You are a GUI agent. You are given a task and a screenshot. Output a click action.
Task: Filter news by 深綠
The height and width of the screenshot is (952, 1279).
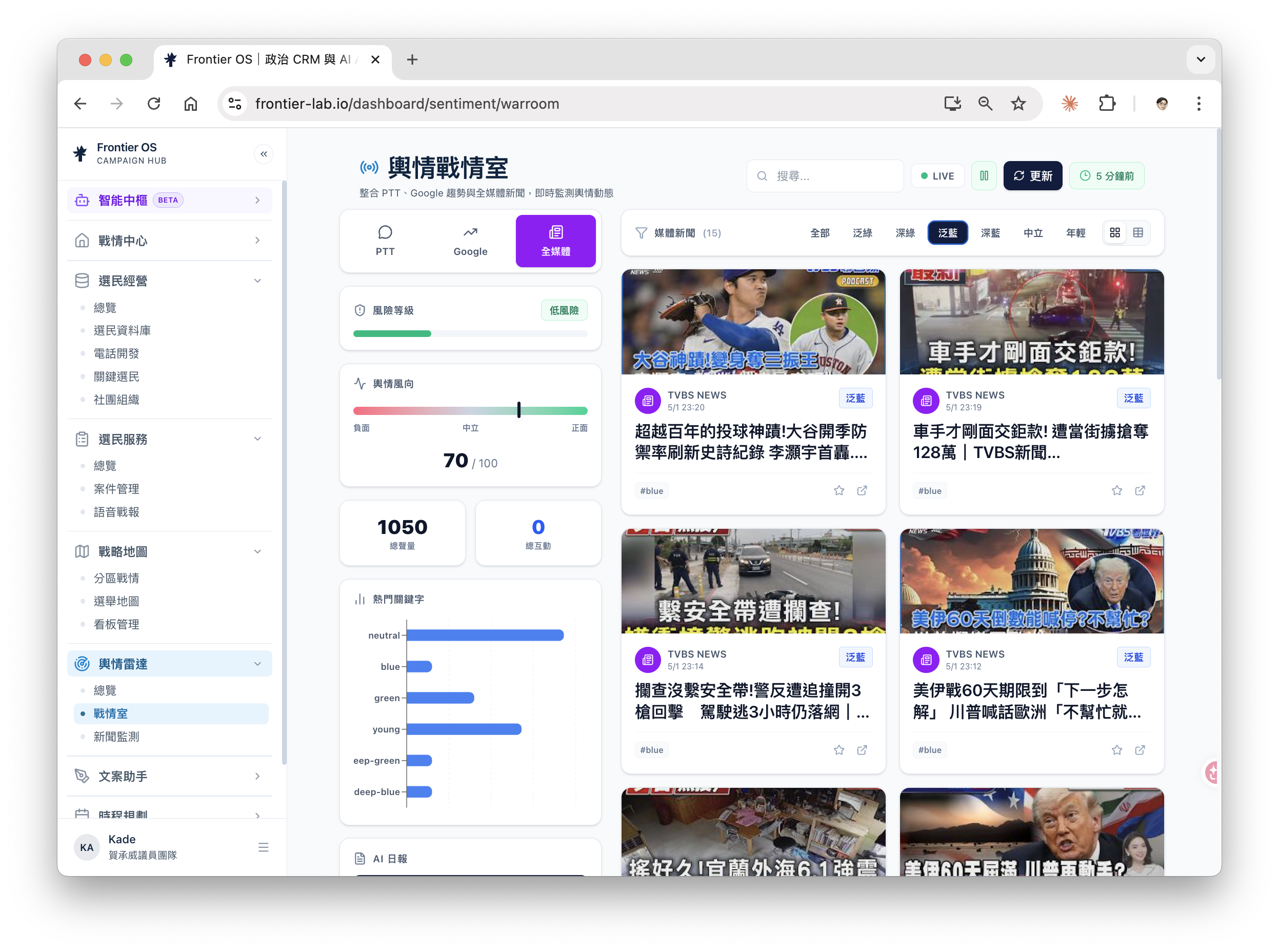905,233
